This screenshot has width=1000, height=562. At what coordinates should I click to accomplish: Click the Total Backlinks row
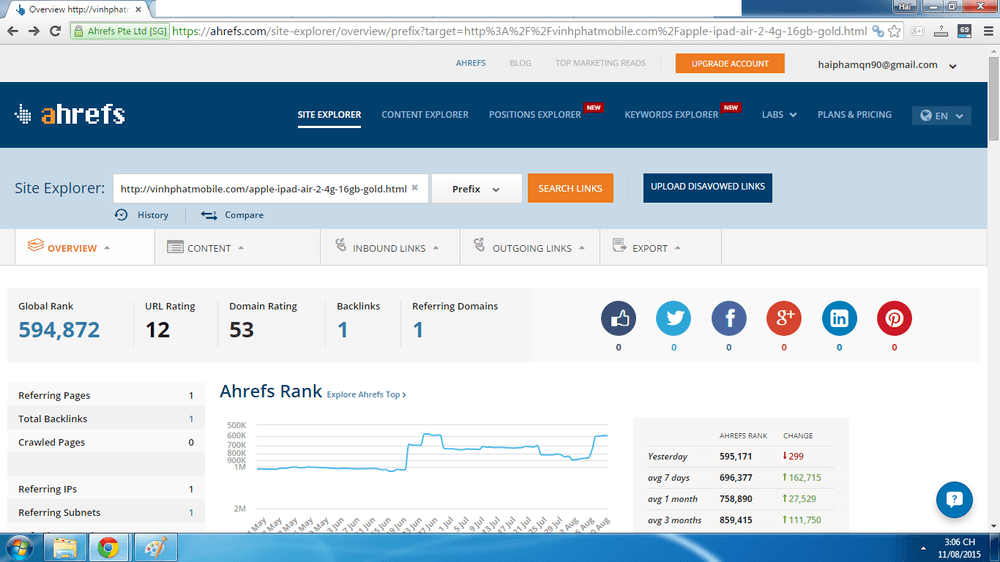pos(106,418)
